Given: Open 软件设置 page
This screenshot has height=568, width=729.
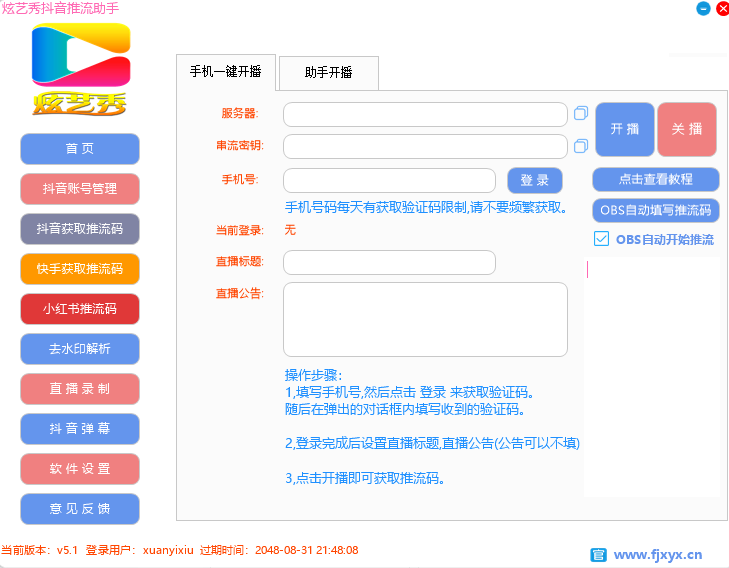Looking at the screenshot, I should pyautogui.click(x=80, y=469).
